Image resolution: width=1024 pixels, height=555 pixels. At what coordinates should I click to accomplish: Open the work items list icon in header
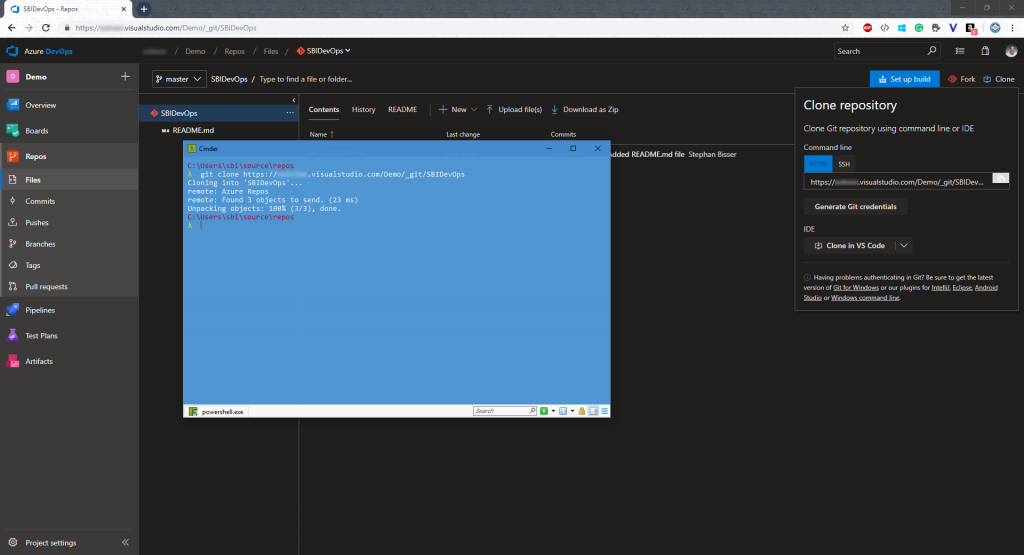click(x=960, y=51)
